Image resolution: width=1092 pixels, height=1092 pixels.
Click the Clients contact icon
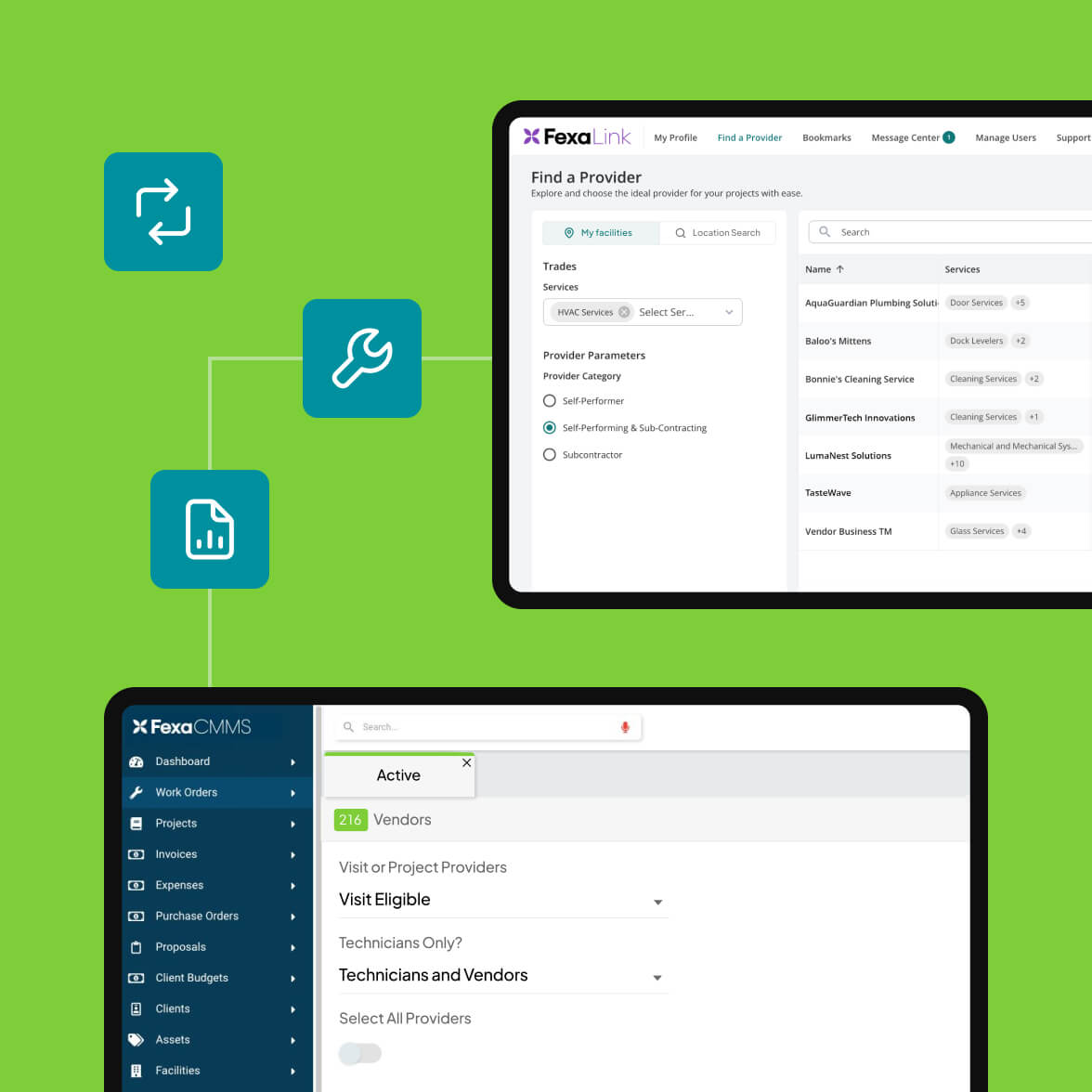point(136,1009)
